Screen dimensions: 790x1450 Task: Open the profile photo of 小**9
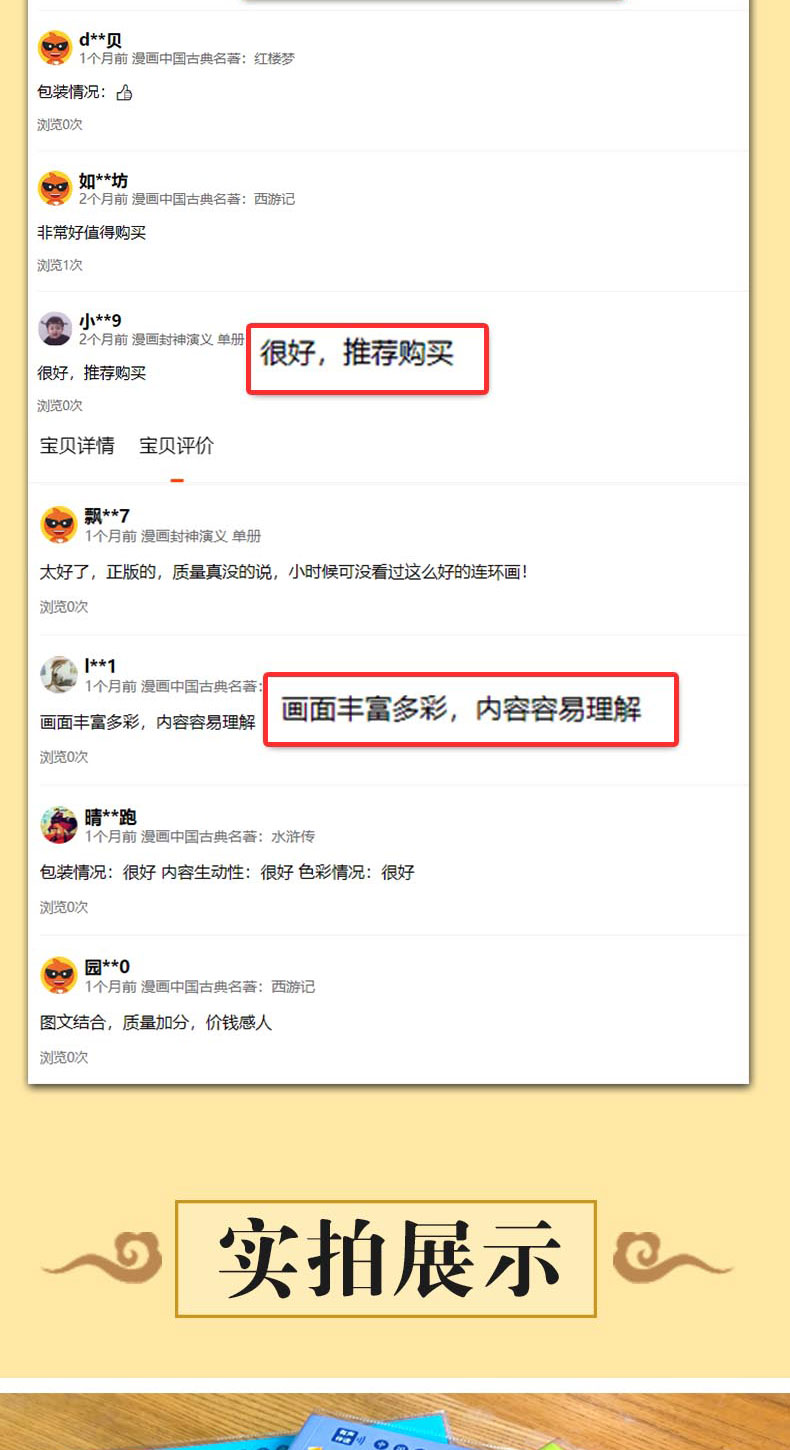point(55,328)
